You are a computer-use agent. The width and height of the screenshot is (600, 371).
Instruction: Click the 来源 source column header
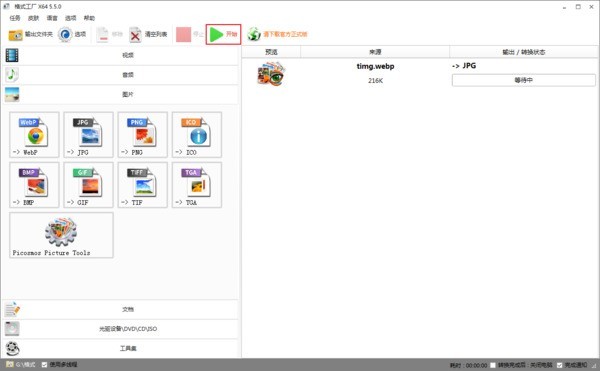(375, 52)
